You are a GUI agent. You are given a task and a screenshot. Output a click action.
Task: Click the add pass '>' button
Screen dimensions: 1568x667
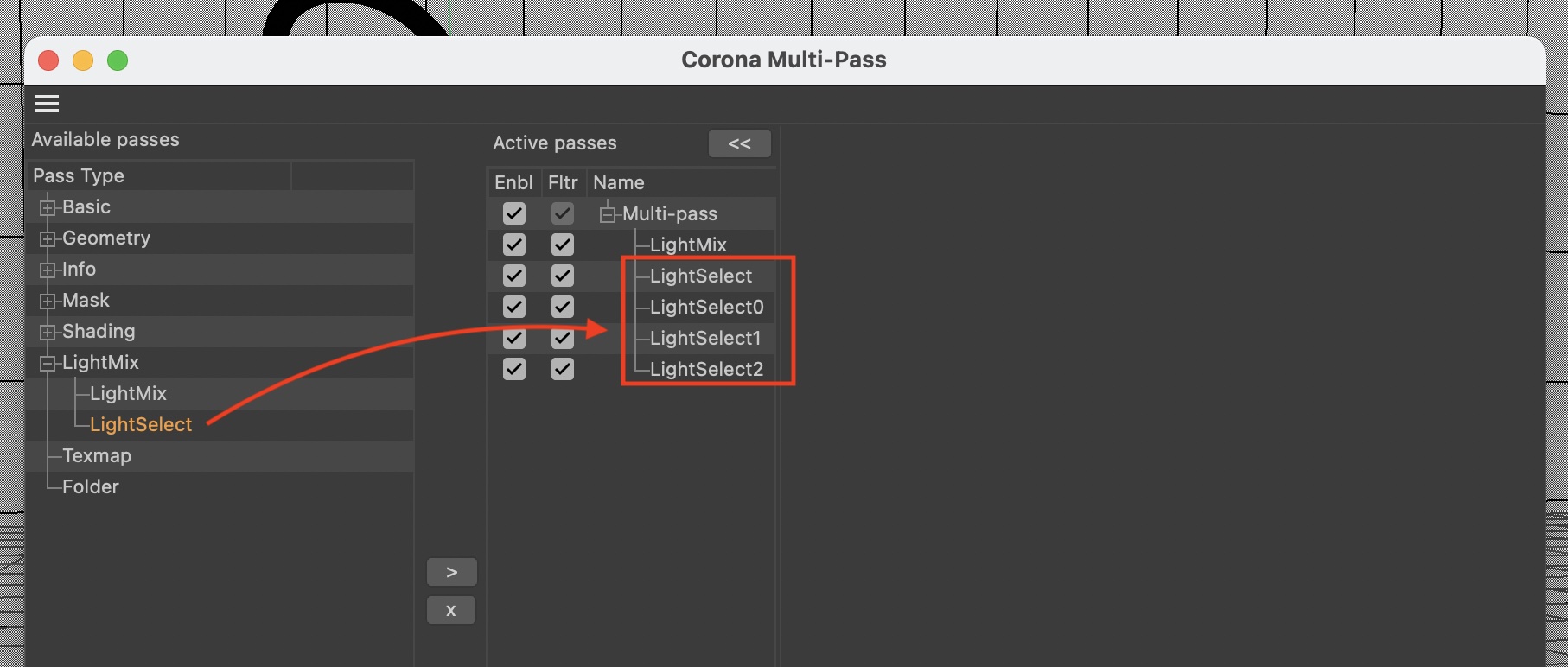(451, 572)
